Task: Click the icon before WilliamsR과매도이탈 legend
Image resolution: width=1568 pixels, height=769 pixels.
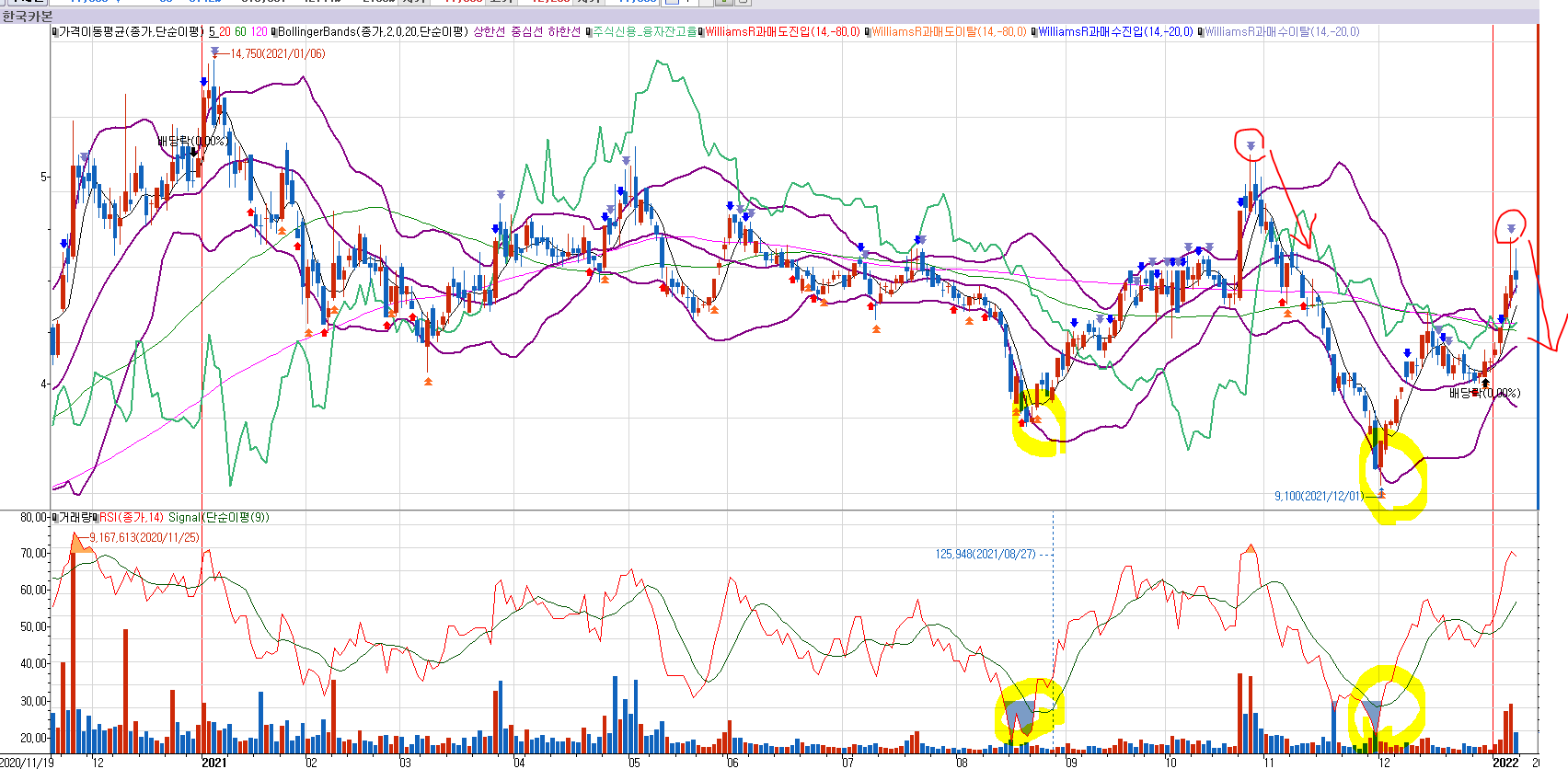Action: click(868, 31)
